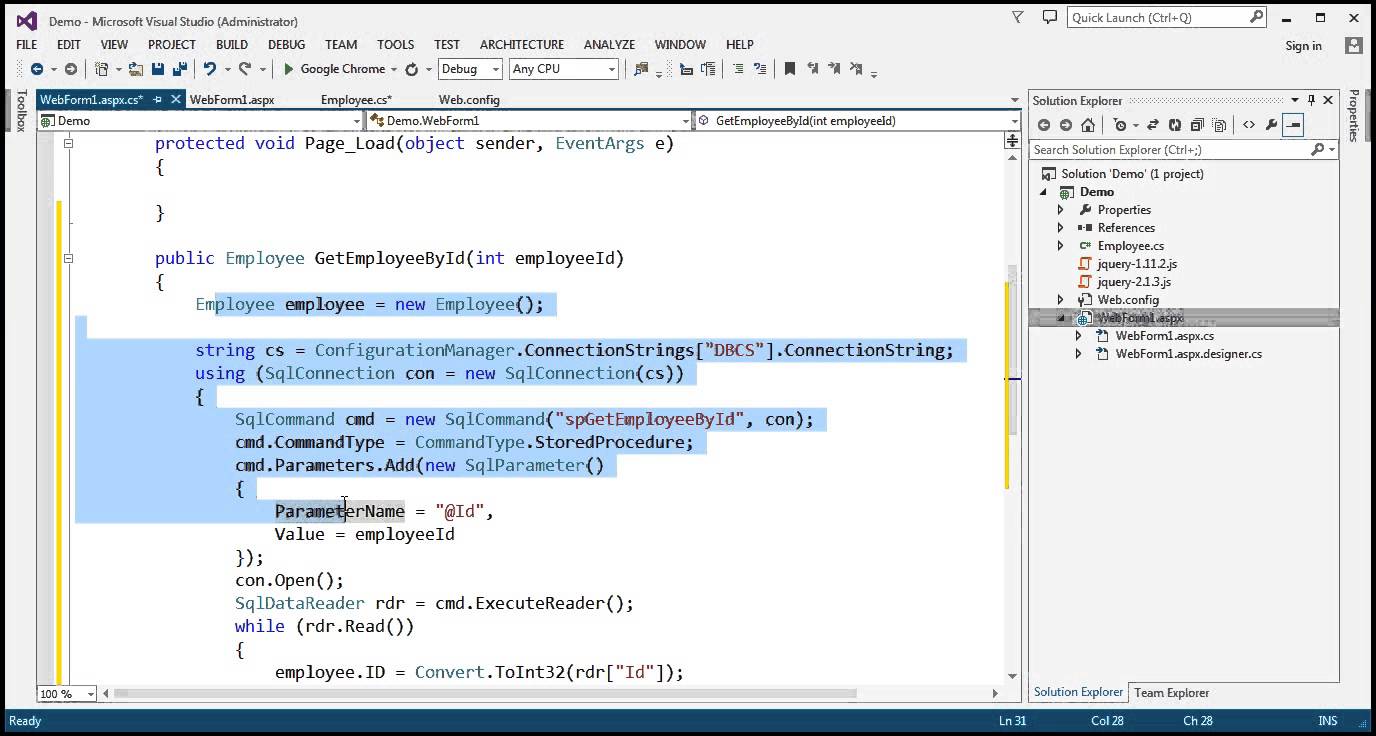
Task: Click the feedback icon beside Quick Launch
Action: click(x=1049, y=18)
